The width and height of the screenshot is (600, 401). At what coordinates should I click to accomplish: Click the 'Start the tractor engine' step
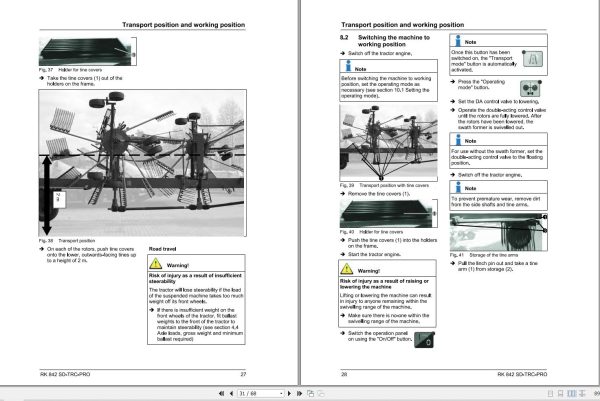374,254
